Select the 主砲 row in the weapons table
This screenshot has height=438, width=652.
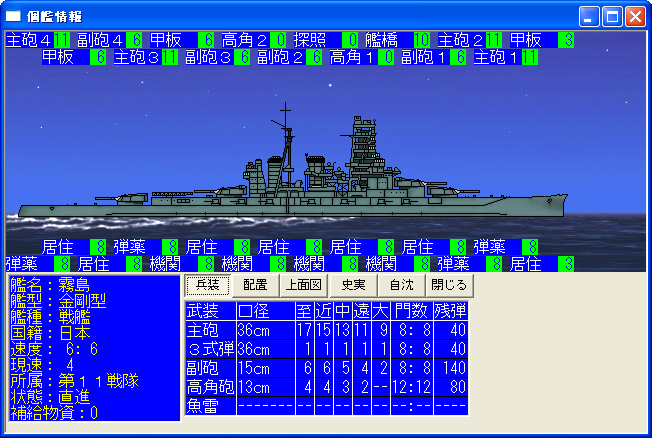(x=327, y=330)
